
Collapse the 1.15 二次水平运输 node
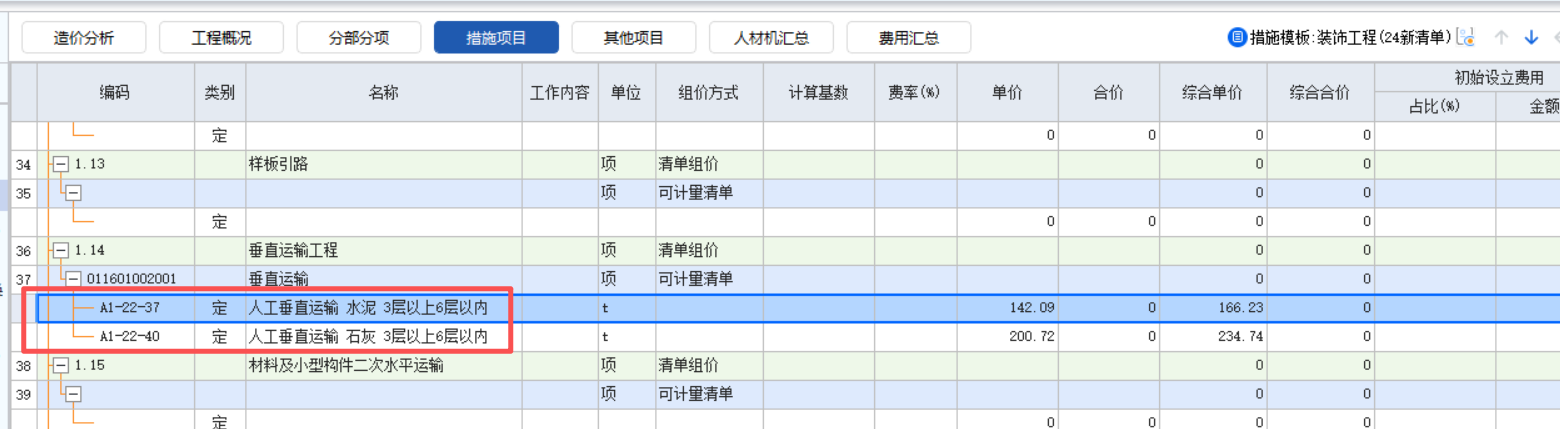(60, 366)
